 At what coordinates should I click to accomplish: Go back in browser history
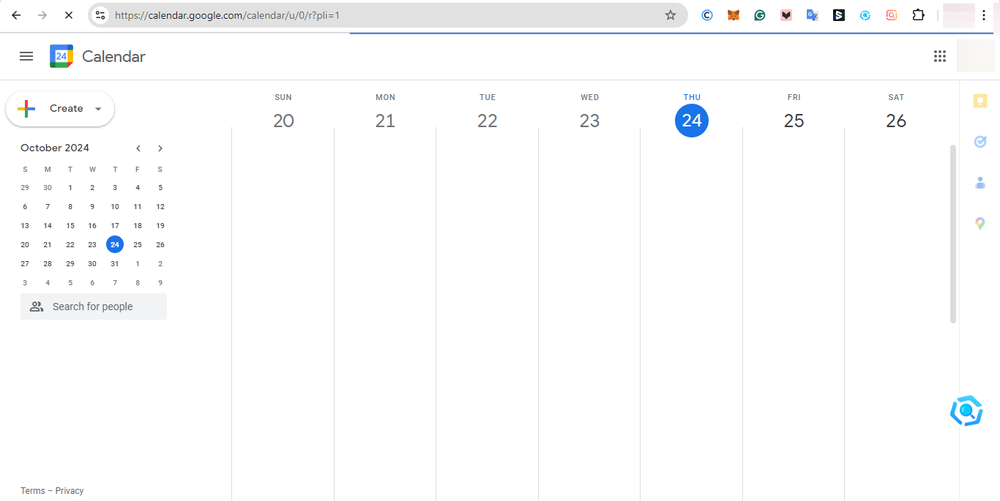click(16, 15)
